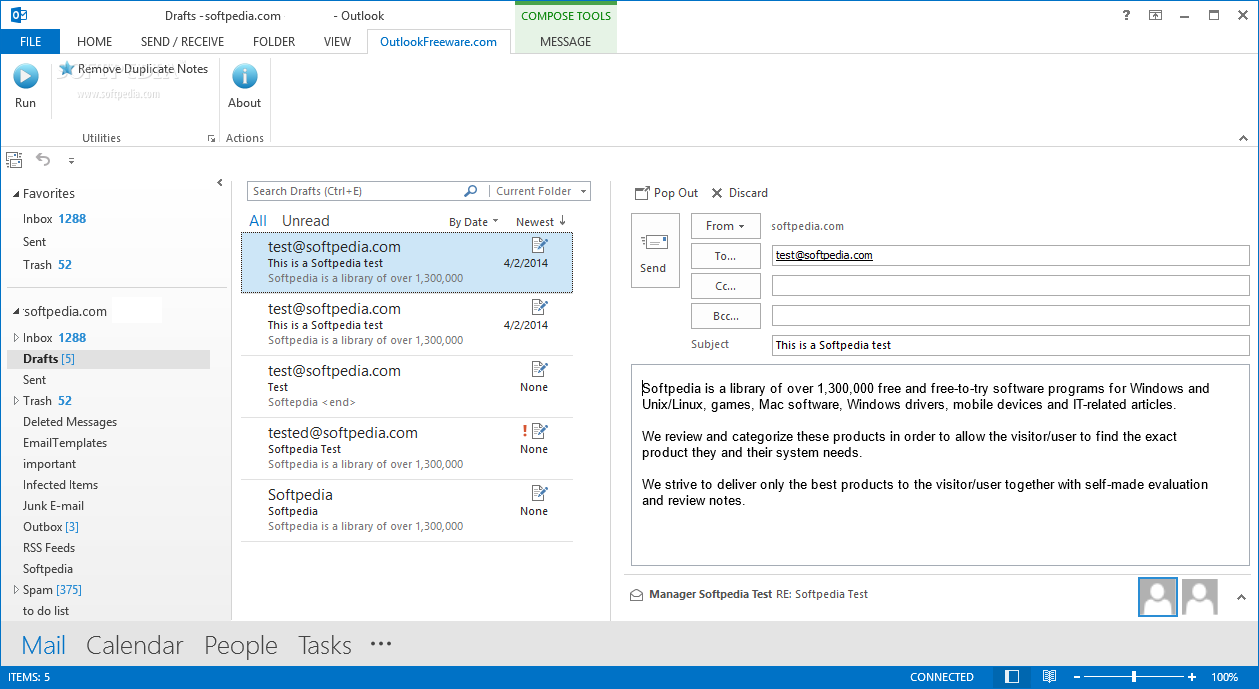Expand the Inbox folder under softpedia.com

[x=16, y=338]
